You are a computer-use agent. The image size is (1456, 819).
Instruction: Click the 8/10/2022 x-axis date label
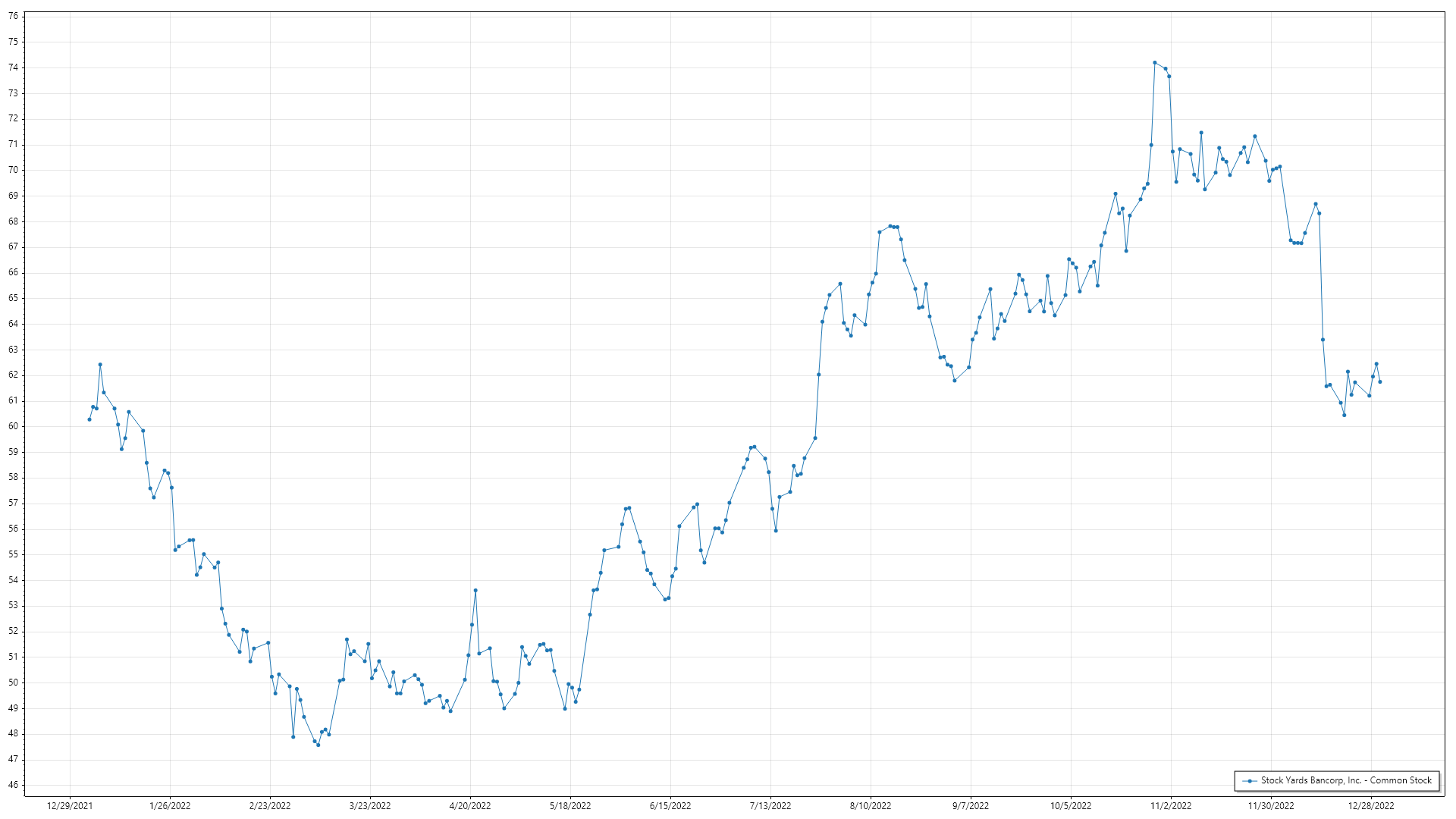click(871, 805)
